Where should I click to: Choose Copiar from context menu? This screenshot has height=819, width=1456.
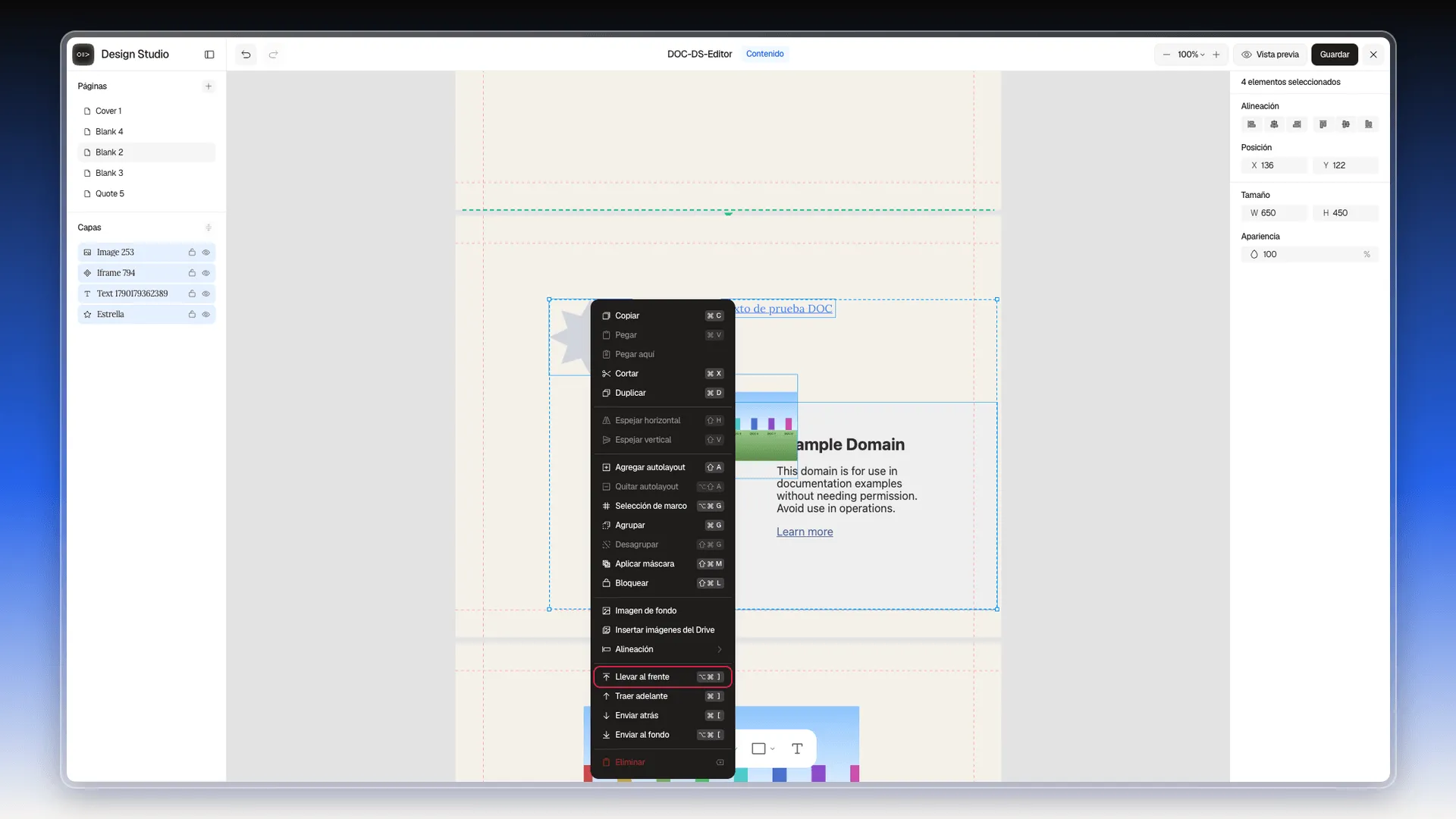tap(663, 315)
